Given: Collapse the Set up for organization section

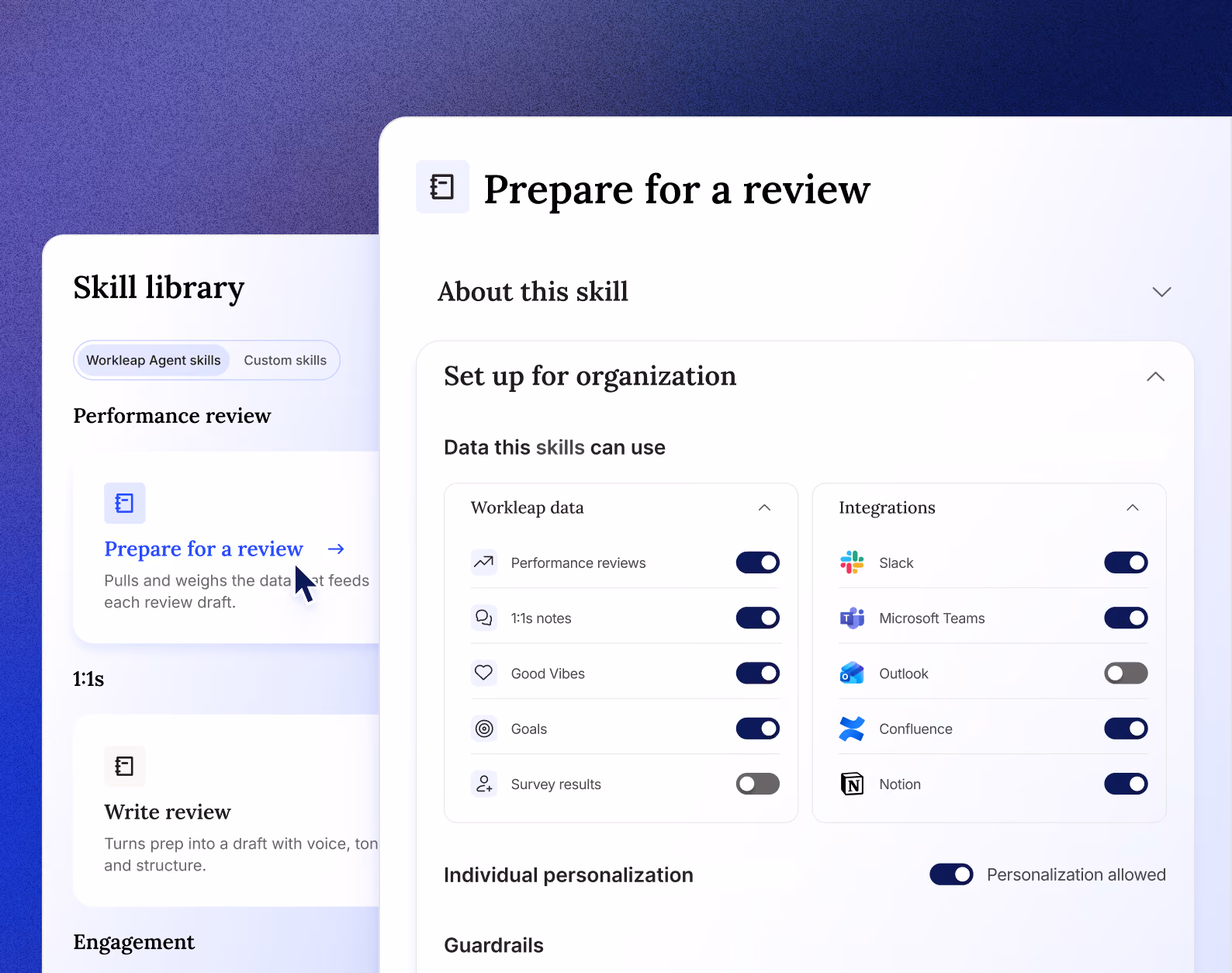Looking at the screenshot, I should 1156,376.
